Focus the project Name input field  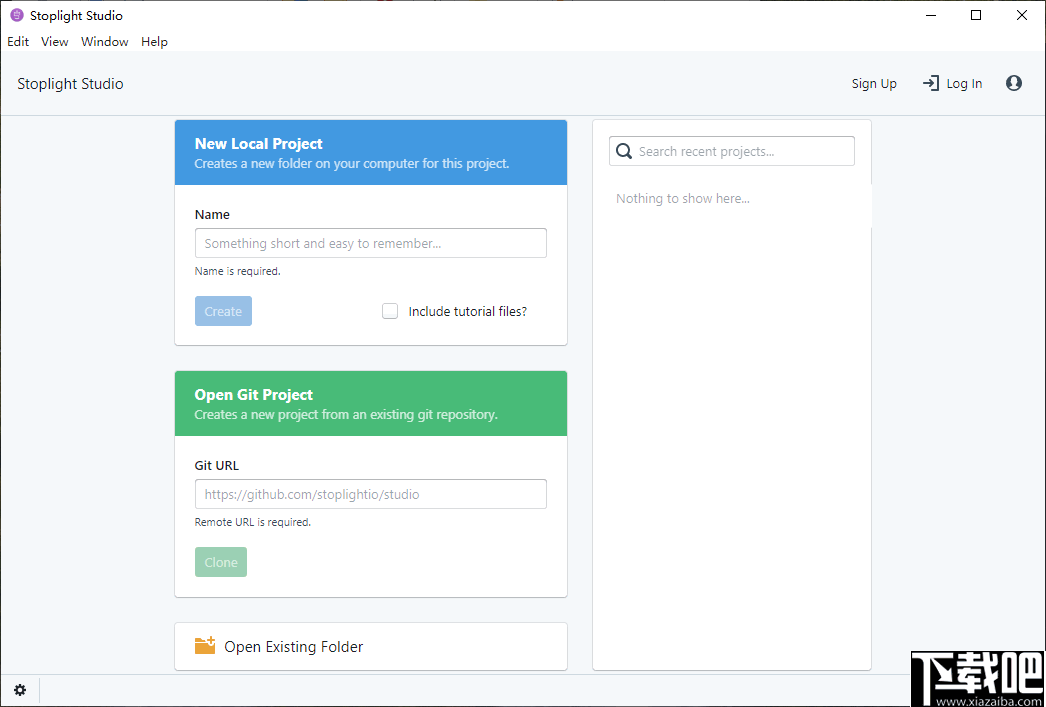(370, 243)
